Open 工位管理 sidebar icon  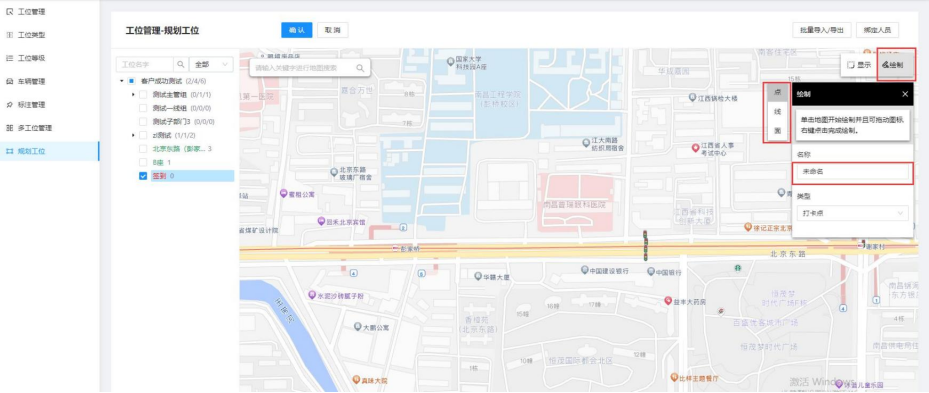[9, 12]
